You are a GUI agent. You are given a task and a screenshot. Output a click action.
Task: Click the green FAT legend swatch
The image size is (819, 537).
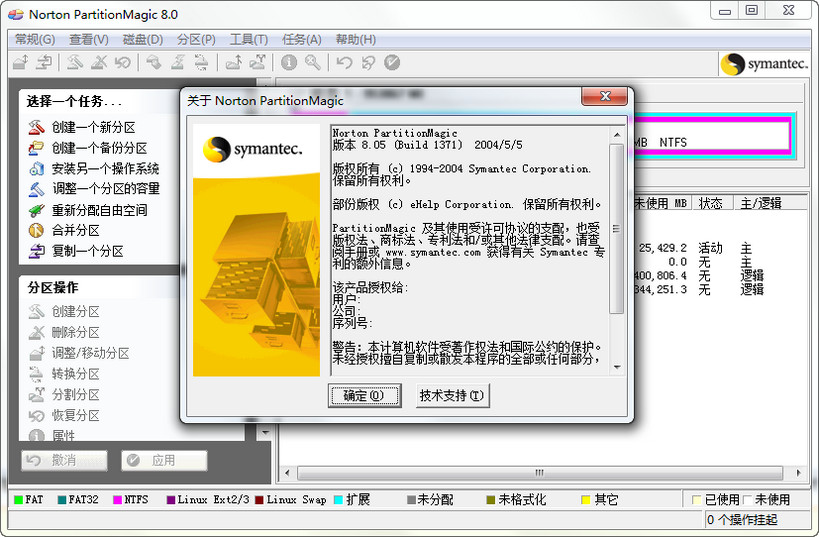pos(18,499)
